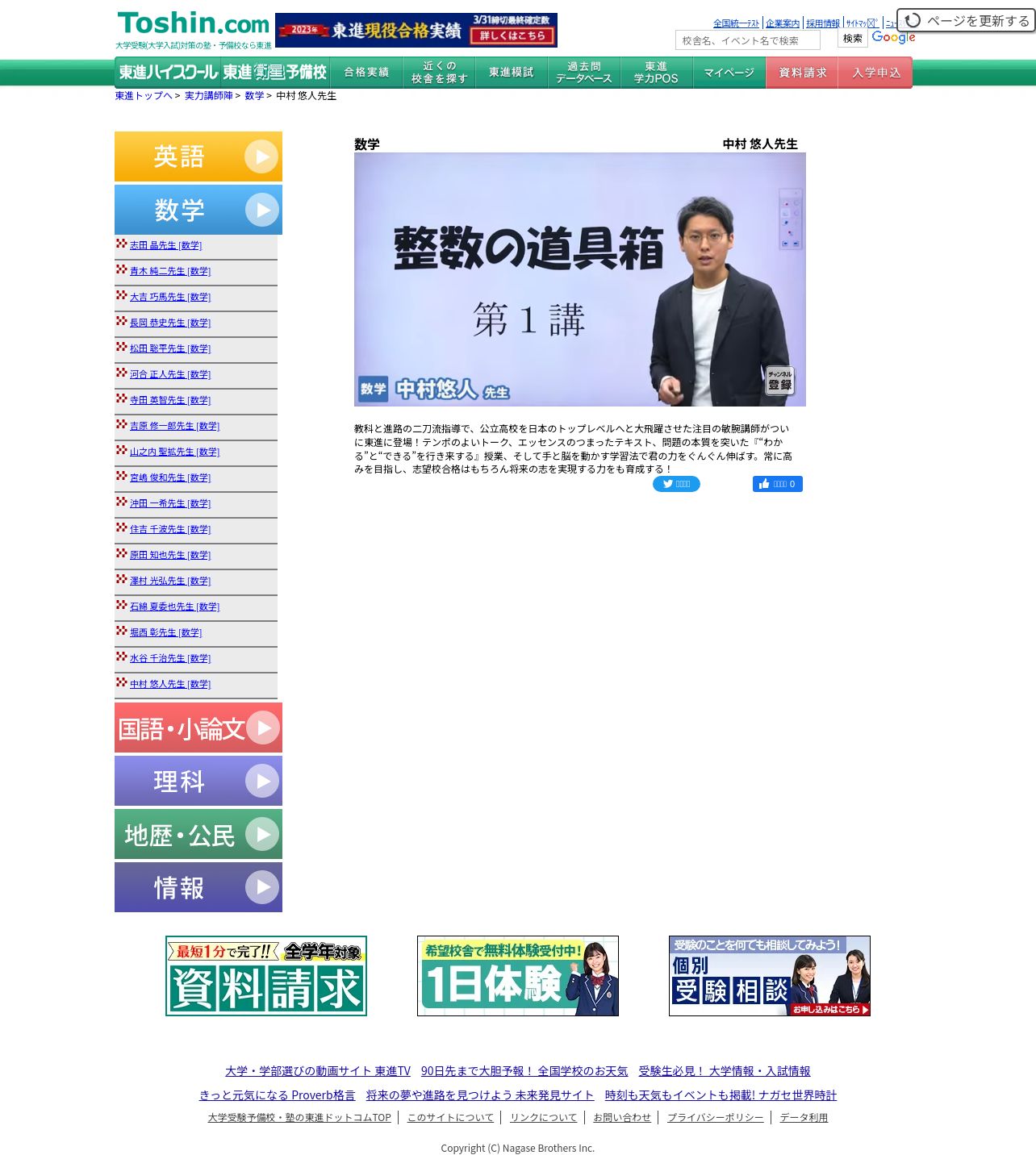This screenshot has width=1036, height=1155.
Task: Click the school name search input field
Action: tap(747, 40)
